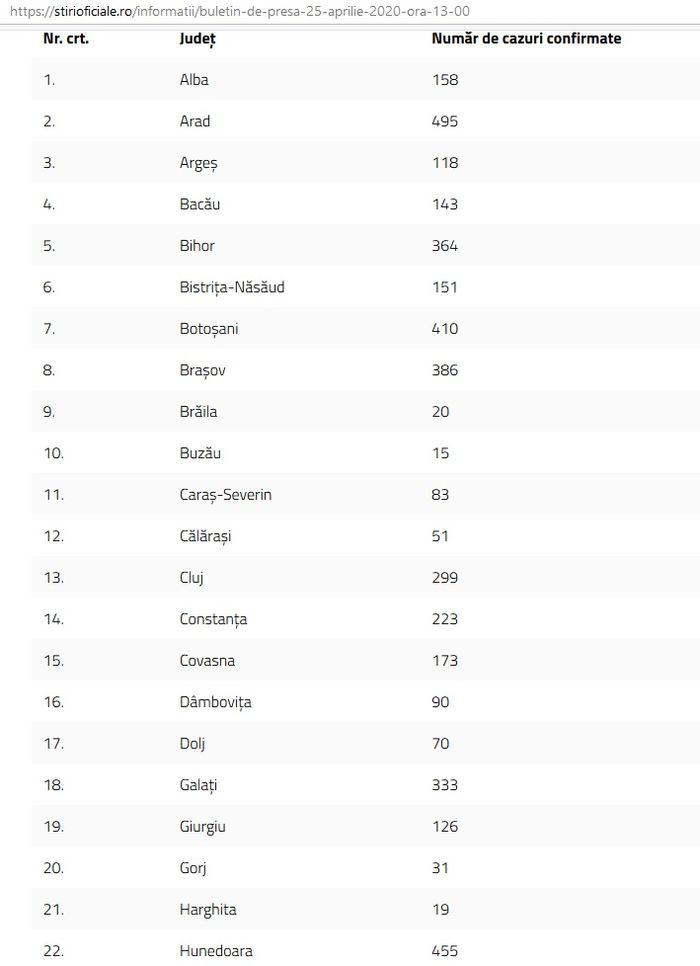
Task: Click the Botoșani case count 410
Action: point(445,329)
